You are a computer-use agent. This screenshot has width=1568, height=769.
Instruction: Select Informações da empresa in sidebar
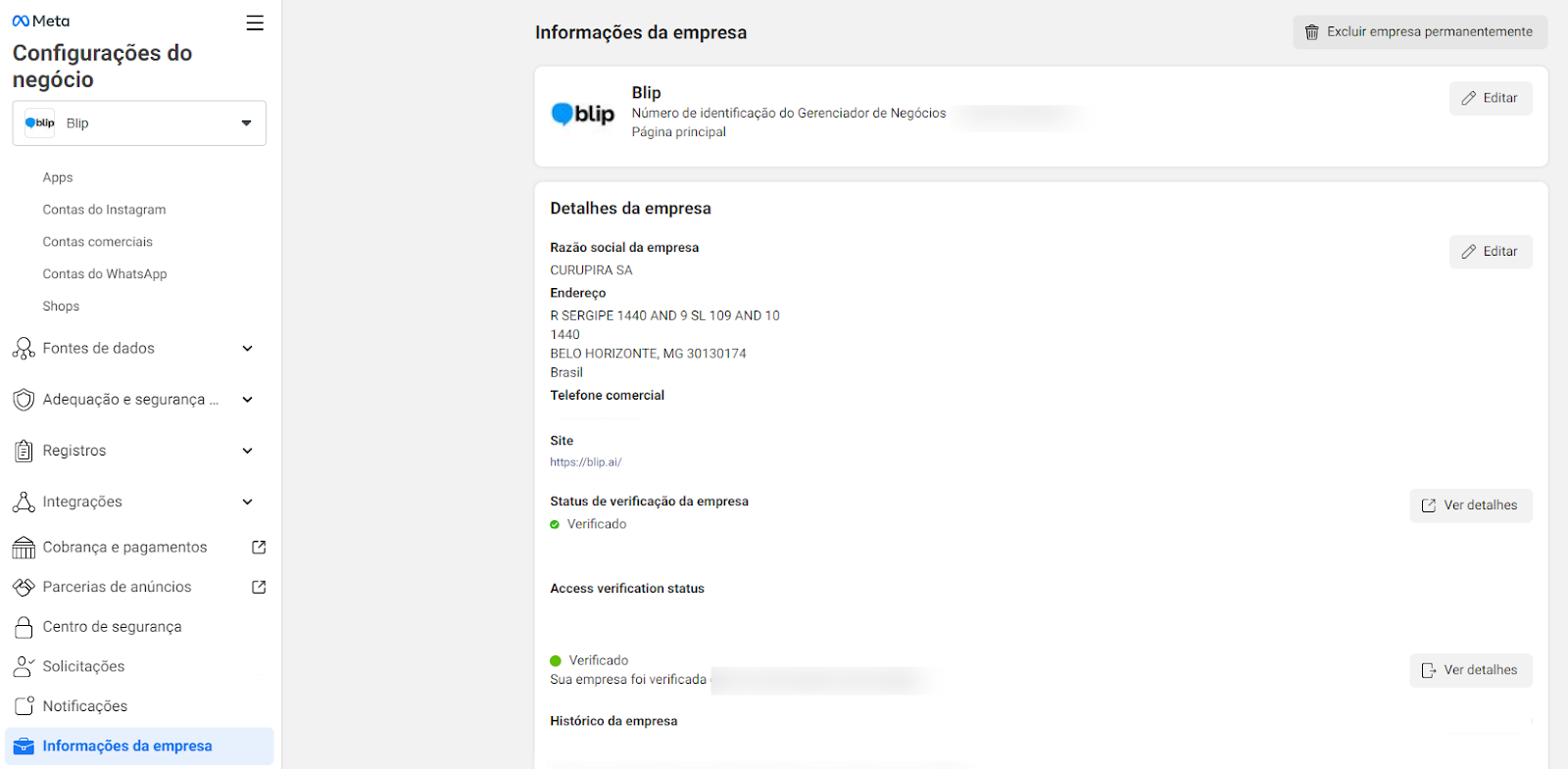coord(127,746)
